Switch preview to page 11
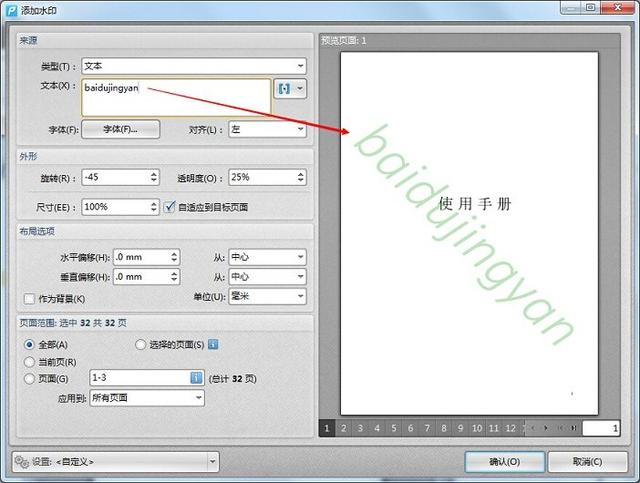 [494, 428]
